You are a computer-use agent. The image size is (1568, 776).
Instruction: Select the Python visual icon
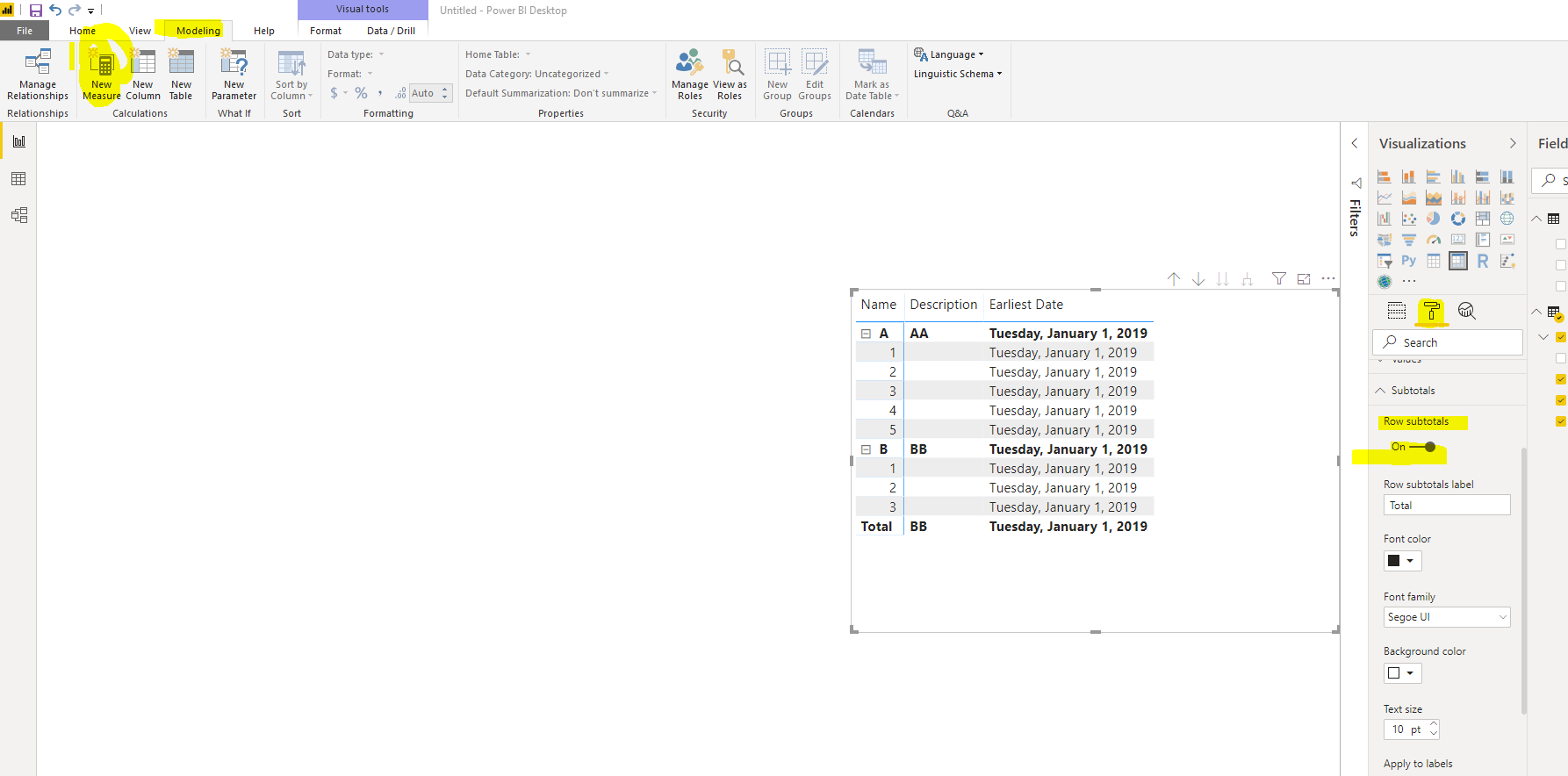tap(1408, 261)
